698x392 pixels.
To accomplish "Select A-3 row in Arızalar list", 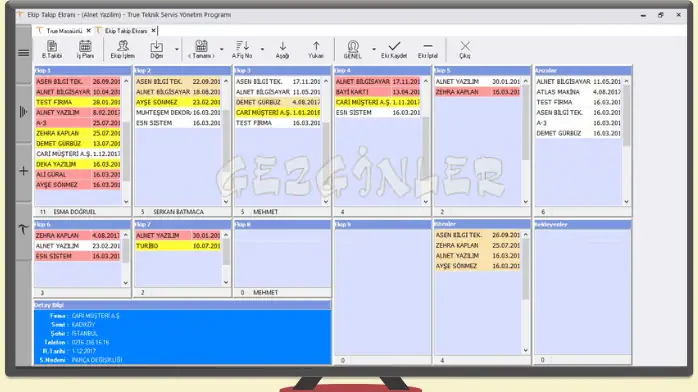I will (x=578, y=123).
